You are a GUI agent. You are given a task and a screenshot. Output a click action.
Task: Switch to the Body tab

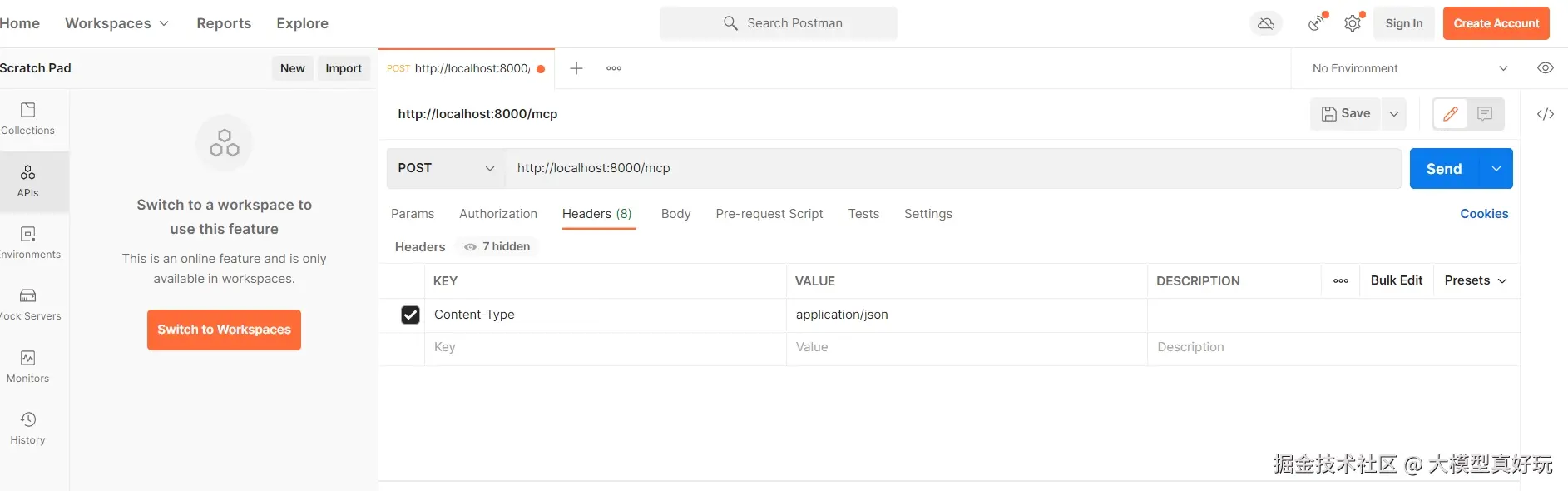coord(675,214)
